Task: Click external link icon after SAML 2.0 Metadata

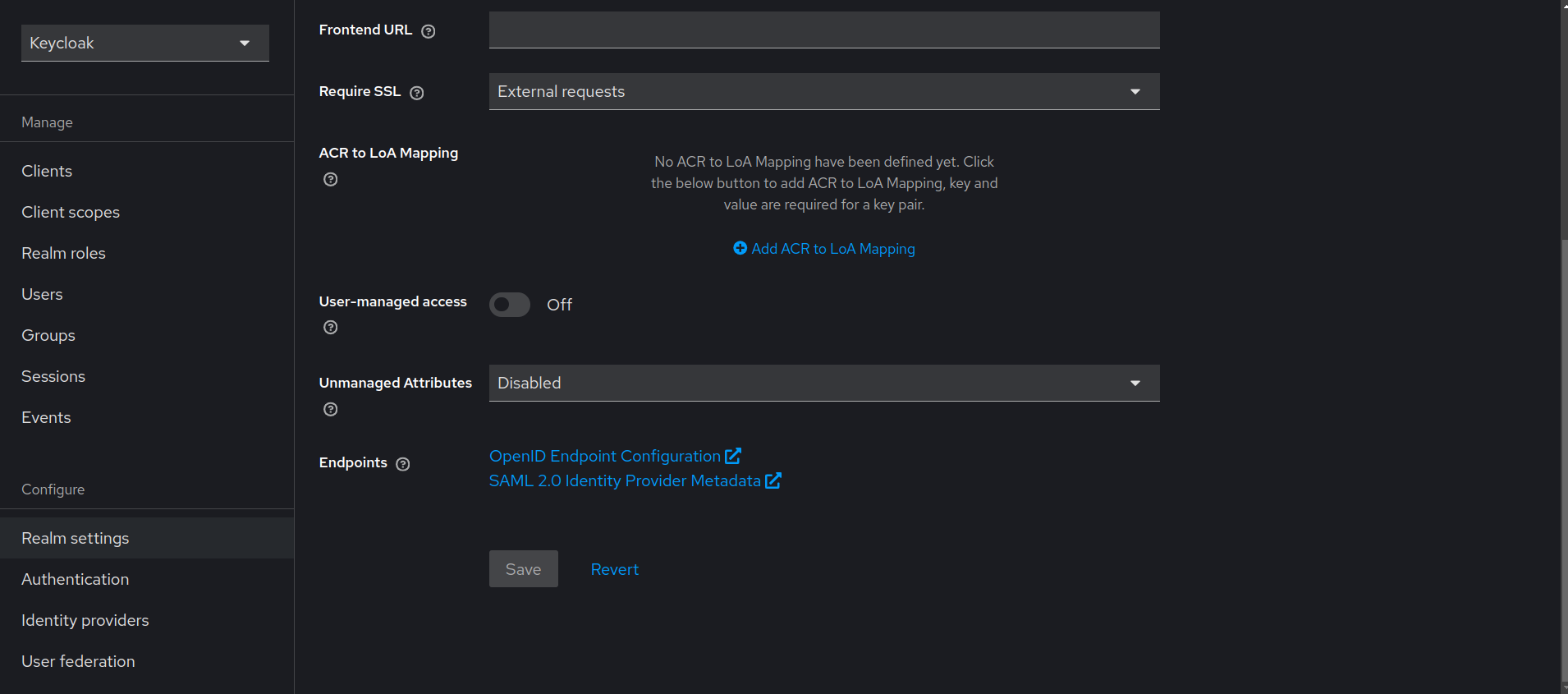Action: [773, 480]
